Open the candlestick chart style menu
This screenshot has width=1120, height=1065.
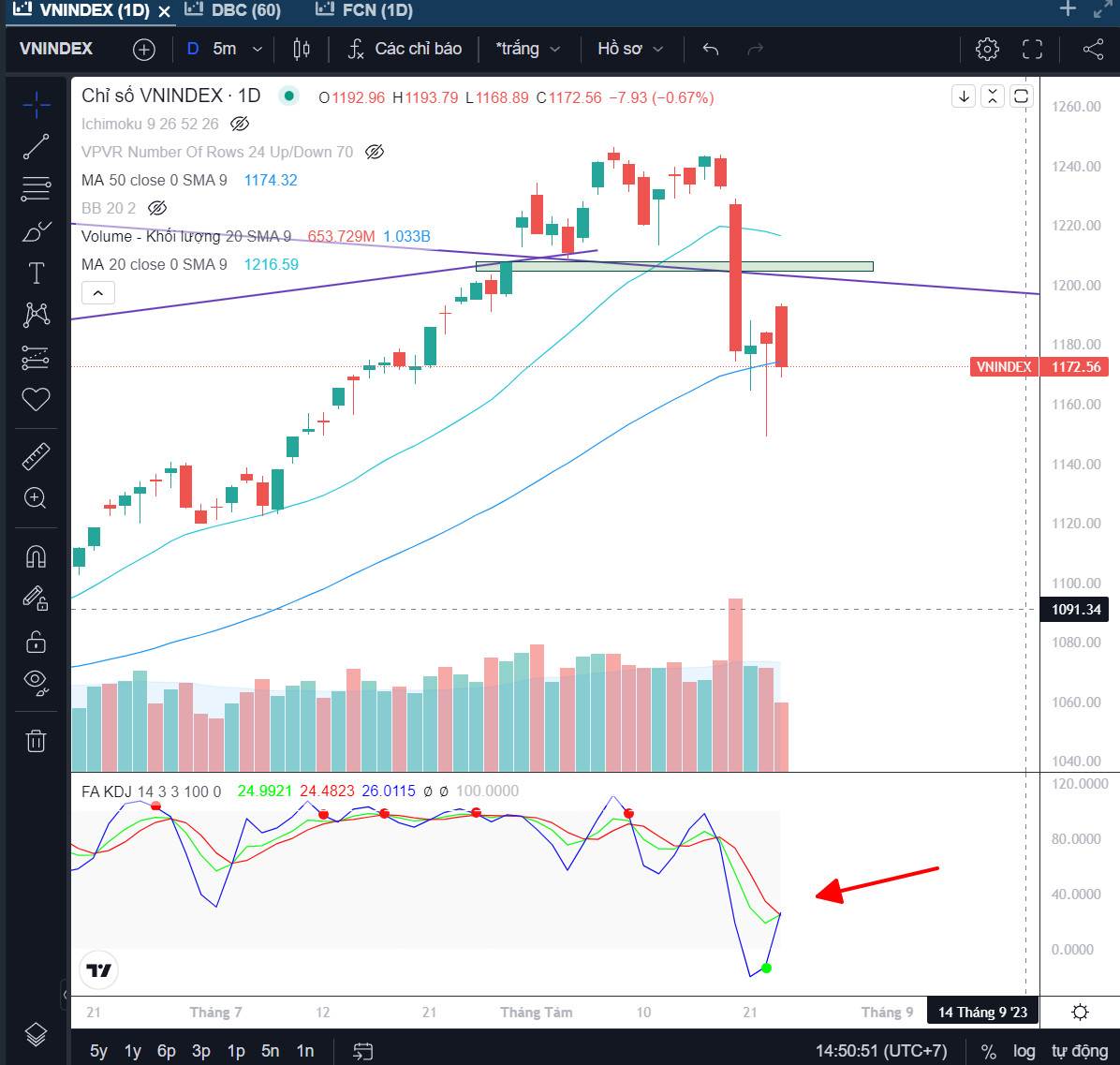302,50
